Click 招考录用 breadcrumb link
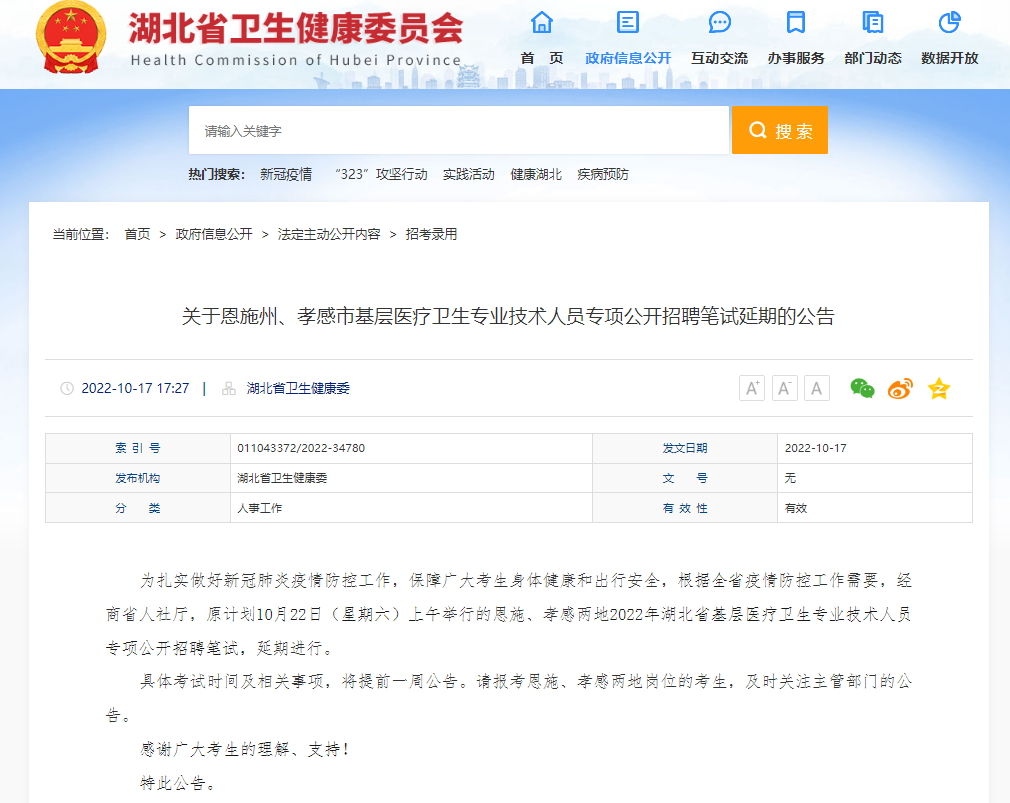 pos(431,234)
